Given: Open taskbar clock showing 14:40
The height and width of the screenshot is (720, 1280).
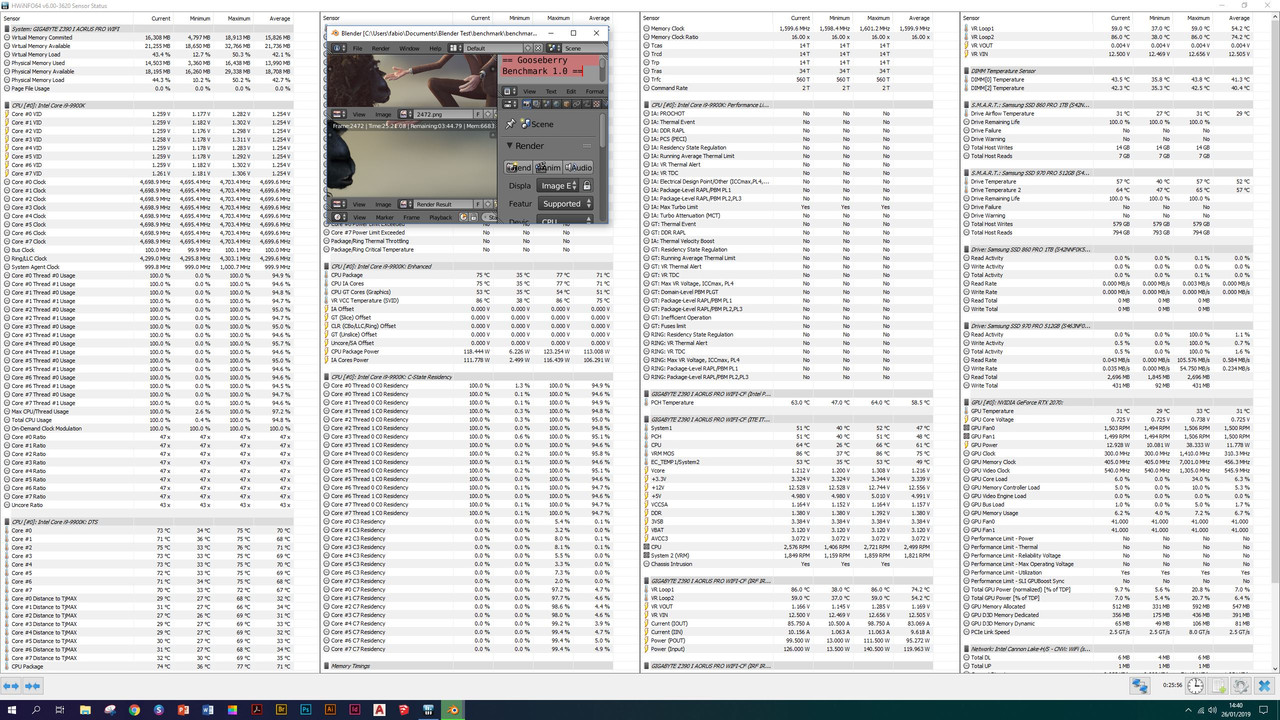Looking at the screenshot, I should tap(1235, 710).
